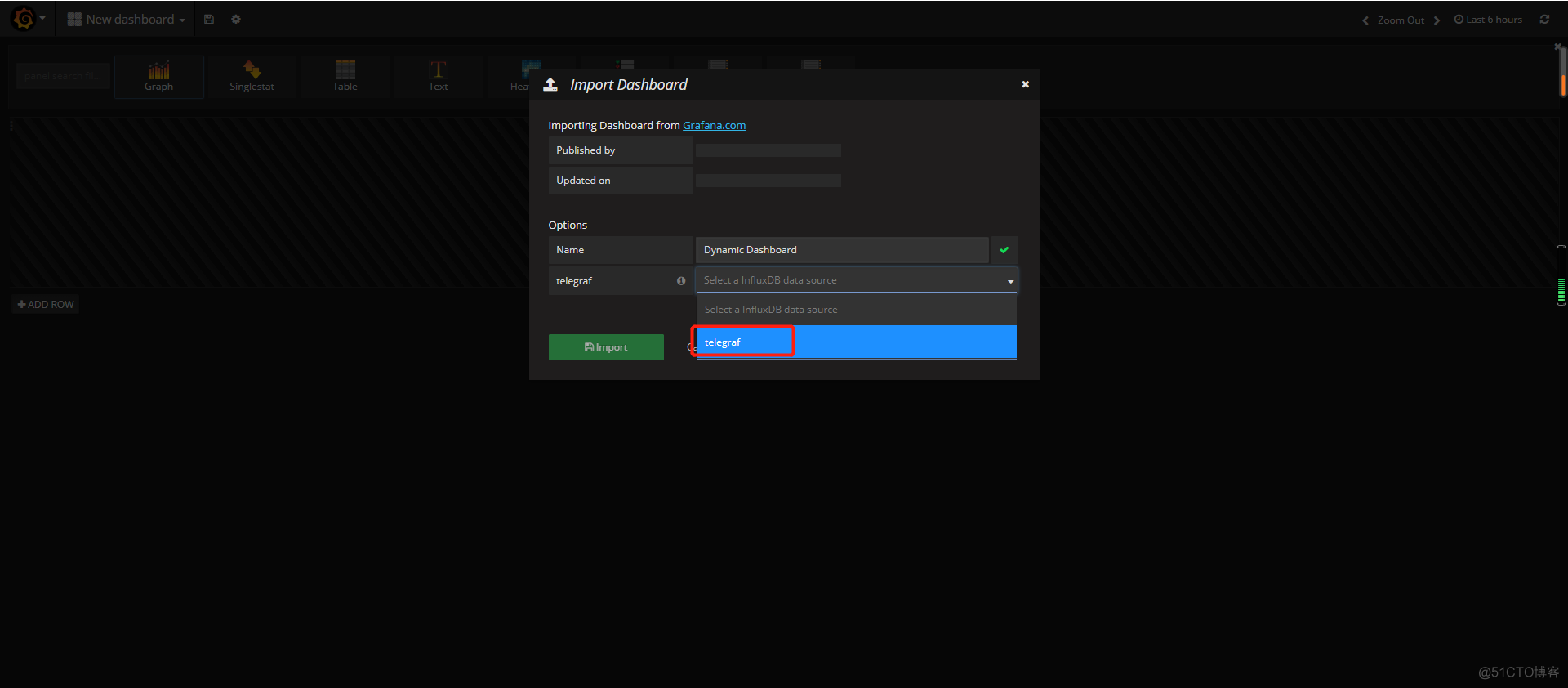Click the ADD ROW button
This screenshot has height=688, width=1568.
coord(46,304)
